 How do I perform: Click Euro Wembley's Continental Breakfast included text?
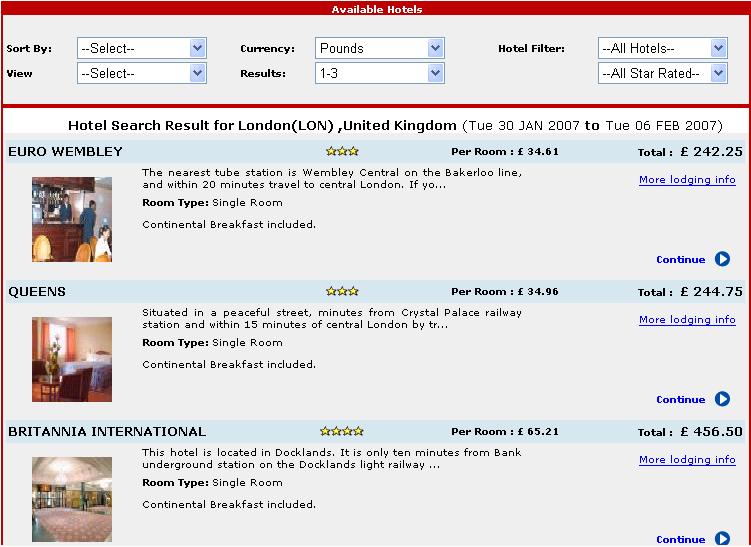[229, 224]
